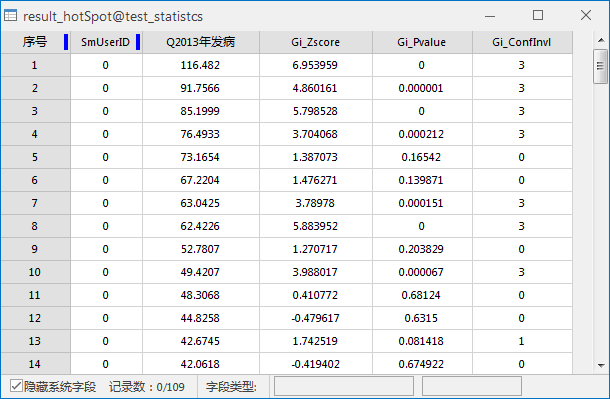
Task: Click Gi_Zscore cell 5.883952
Action: click(x=316, y=226)
